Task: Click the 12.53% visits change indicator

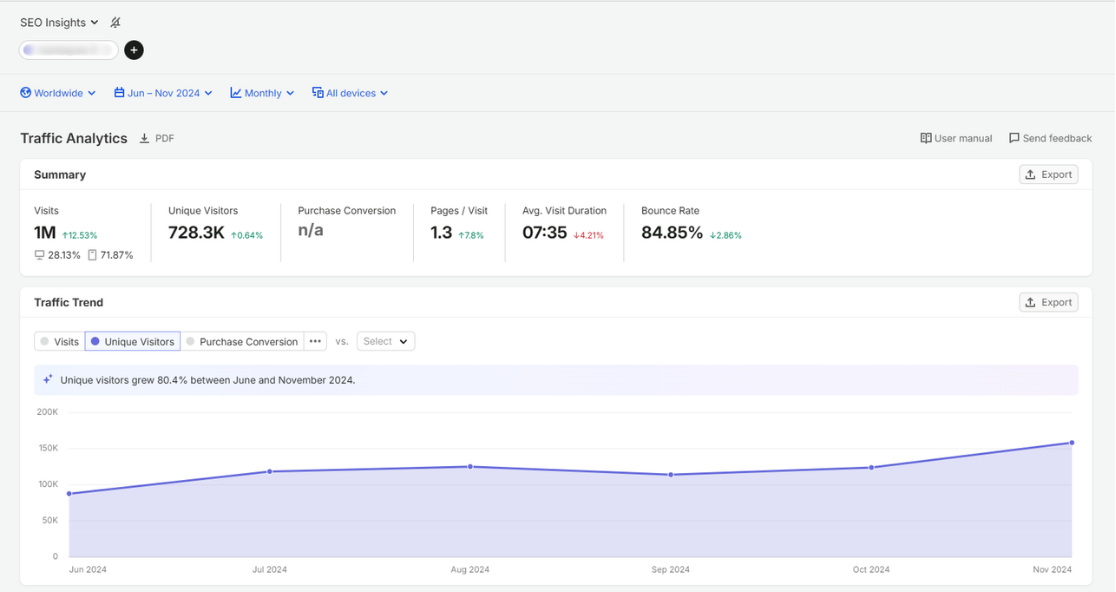Action: click(80, 236)
